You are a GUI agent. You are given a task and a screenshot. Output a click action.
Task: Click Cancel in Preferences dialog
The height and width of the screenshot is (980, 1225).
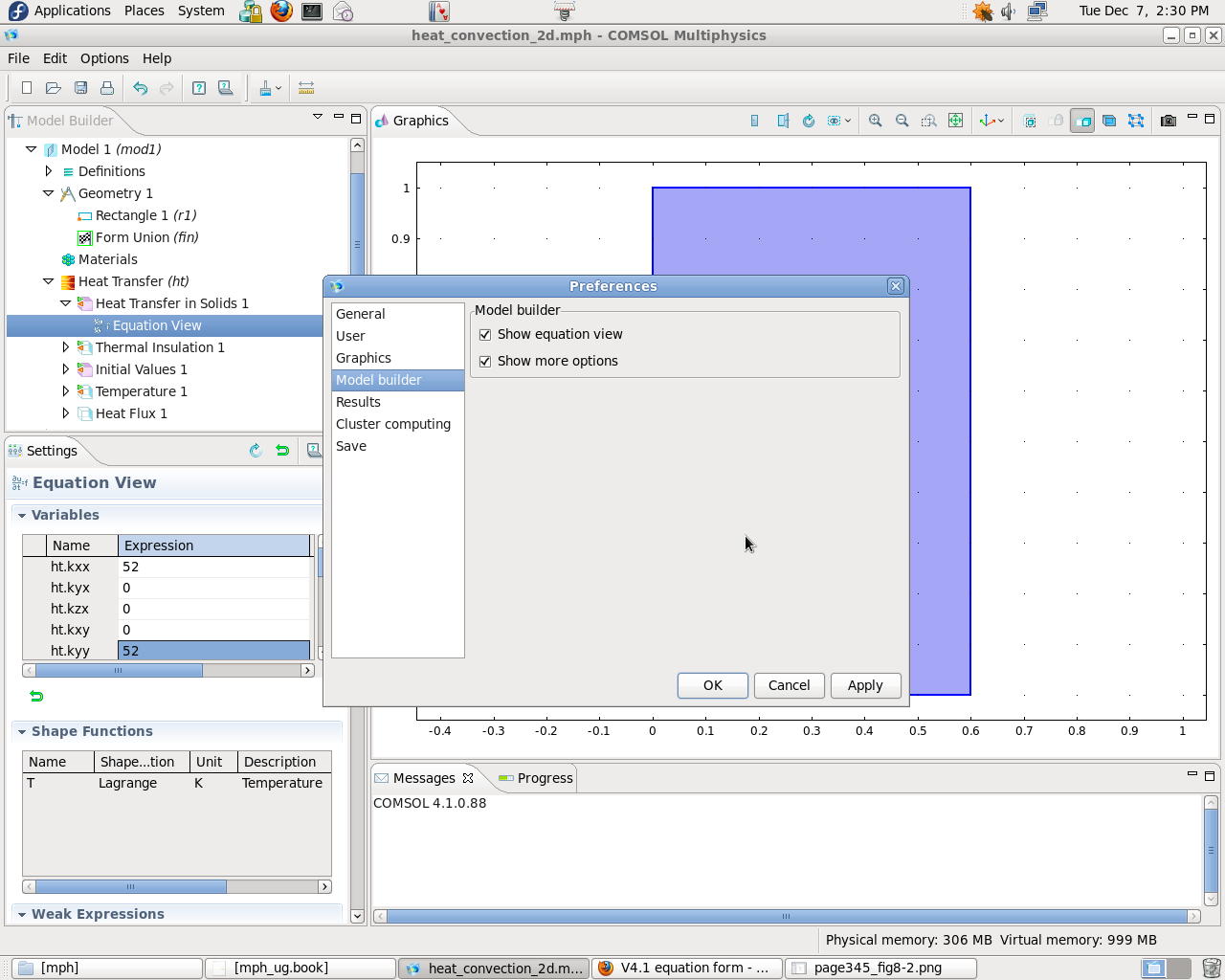[789, 685]
